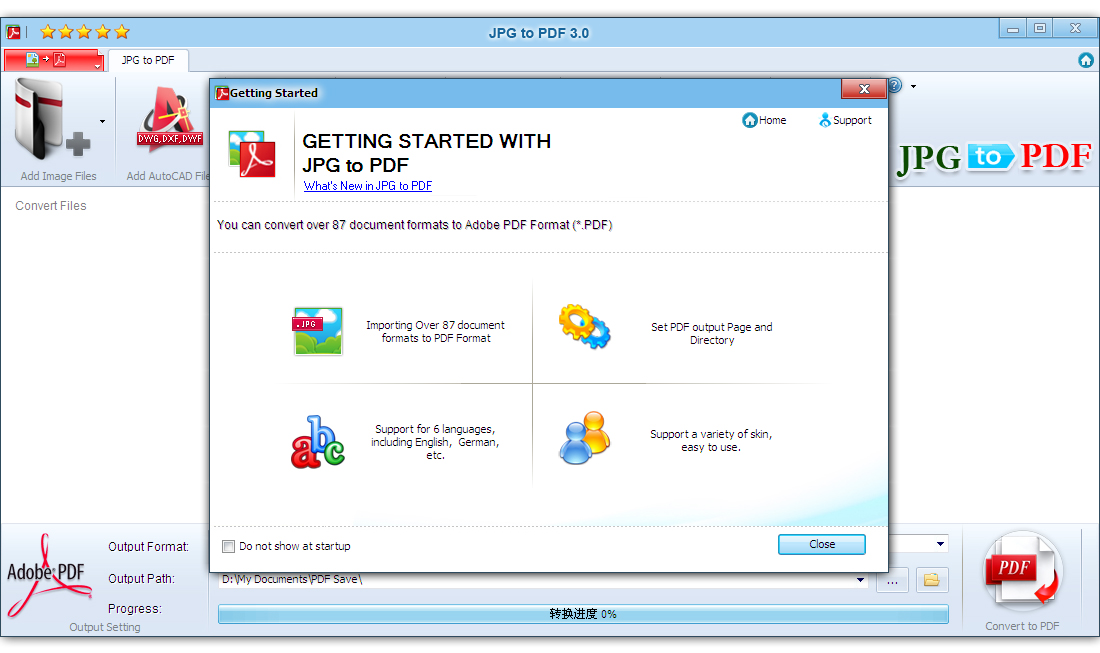Click the open output folder icon
The width and height of the screenshot is (1100, 653).
pos(932,580)
